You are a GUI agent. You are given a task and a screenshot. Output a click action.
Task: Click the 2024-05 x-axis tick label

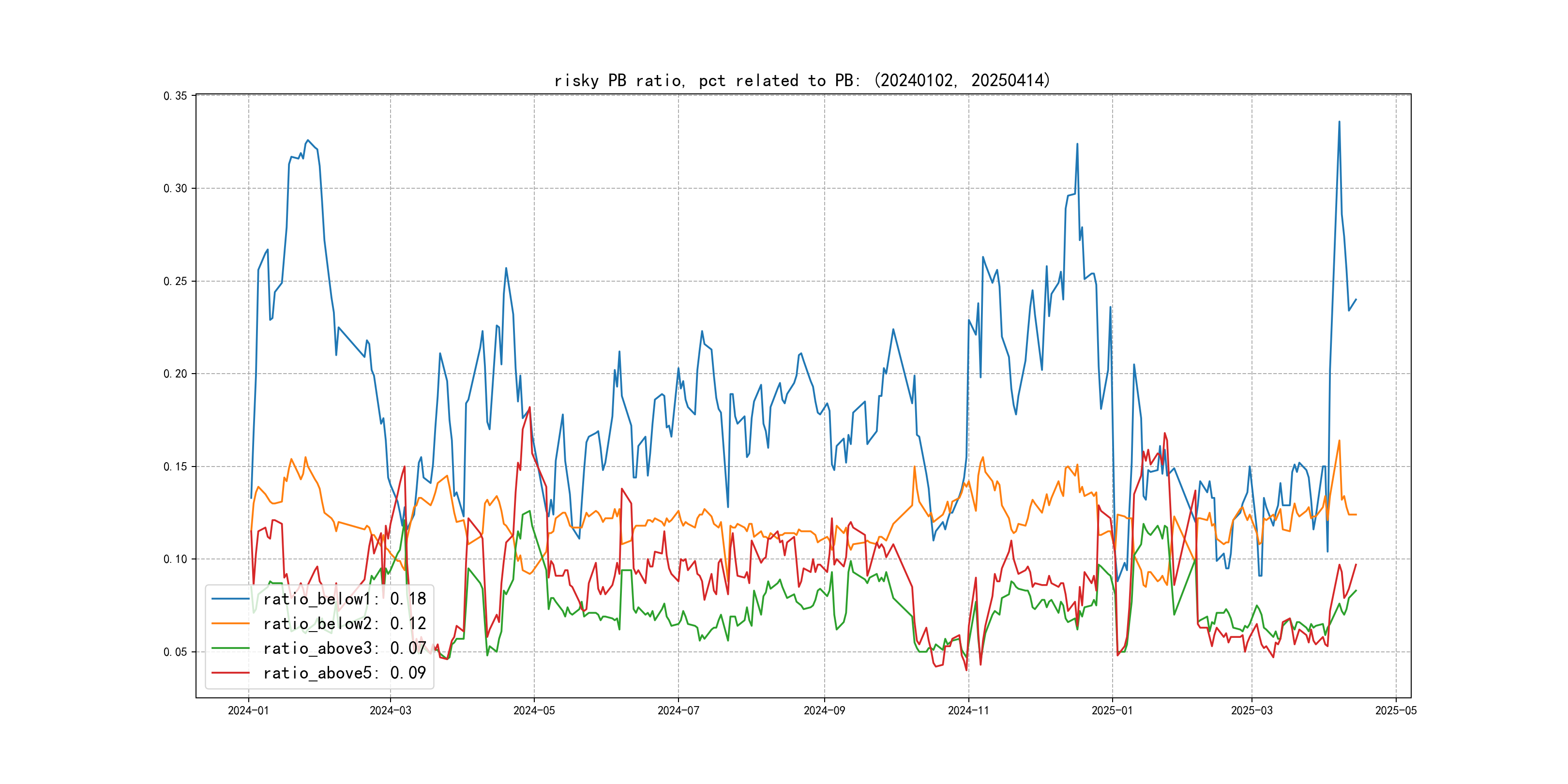(534, 710)
